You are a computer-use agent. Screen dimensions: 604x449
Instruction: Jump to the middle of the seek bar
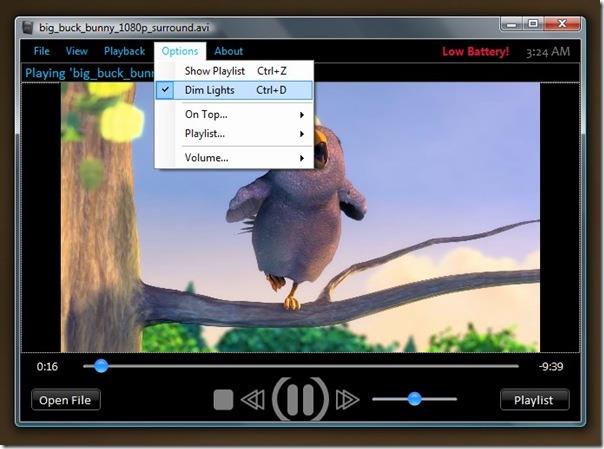pyautogui.click(x=301, y=366)
